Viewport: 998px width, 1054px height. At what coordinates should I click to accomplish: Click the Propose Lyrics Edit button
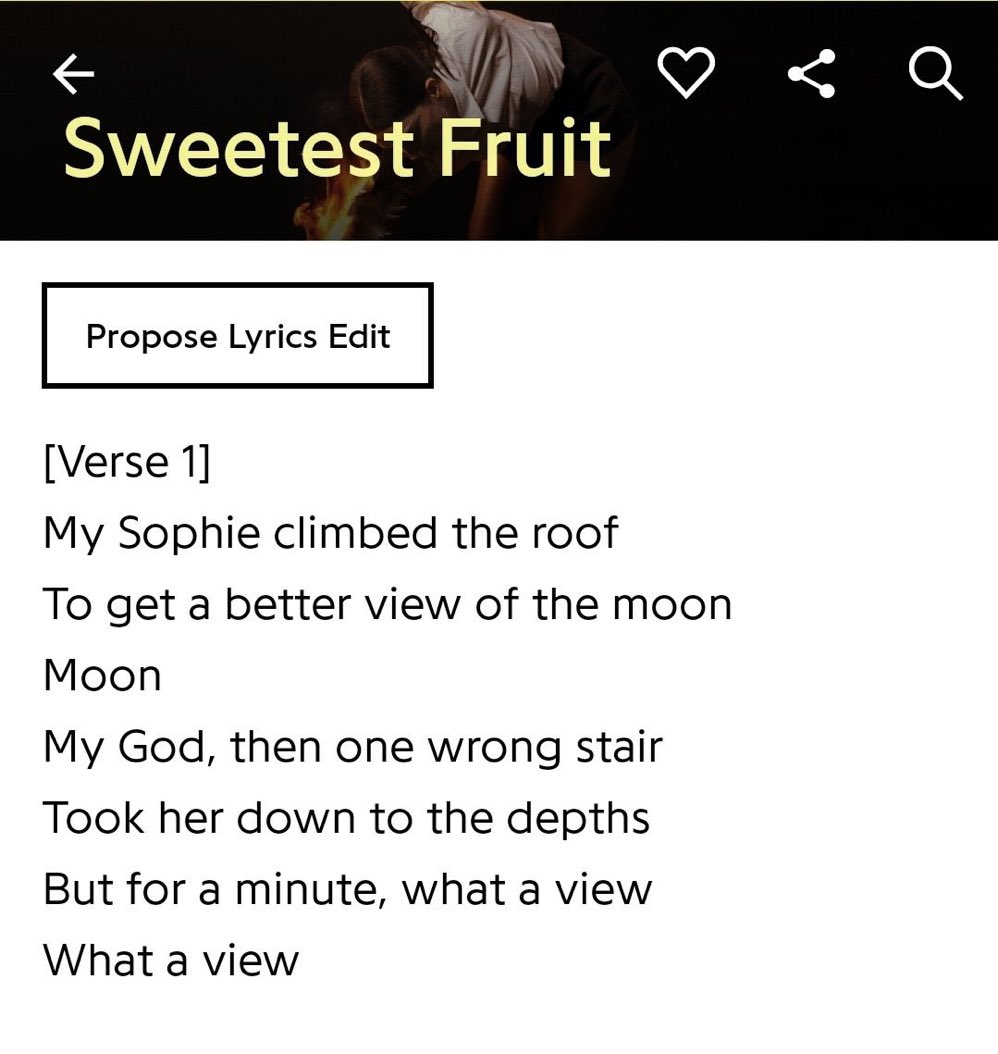click(x=237, y=335)
